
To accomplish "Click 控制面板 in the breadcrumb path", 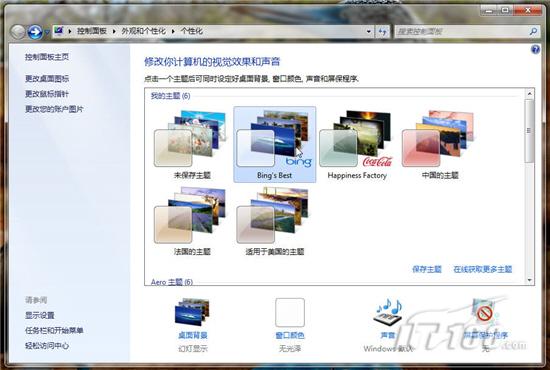I will click(92, 31).
